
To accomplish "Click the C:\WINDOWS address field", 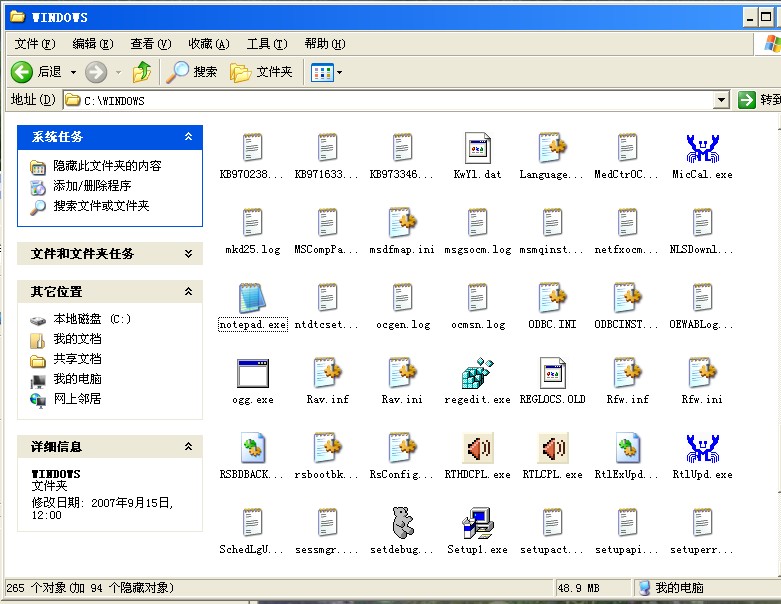I will coord(389,101).
